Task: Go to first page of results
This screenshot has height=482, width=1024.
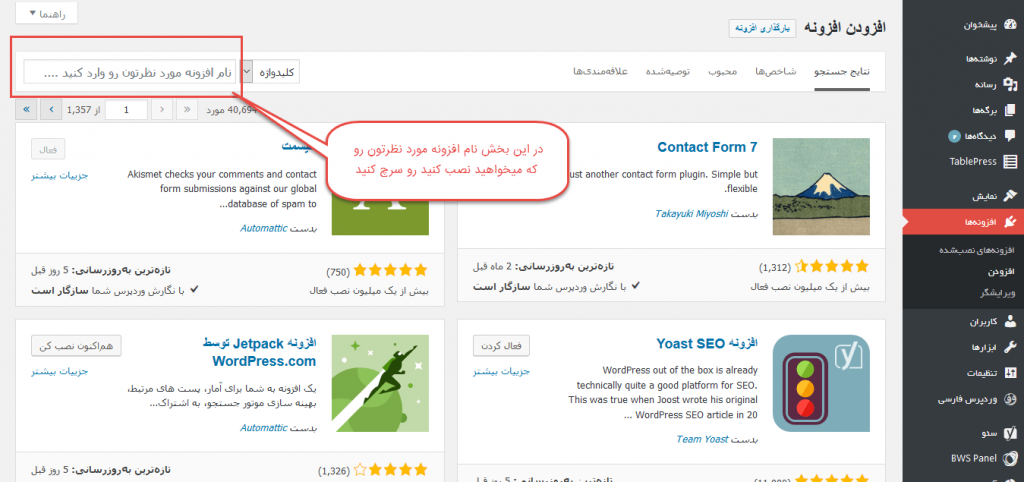Action: tap(187, 110)
